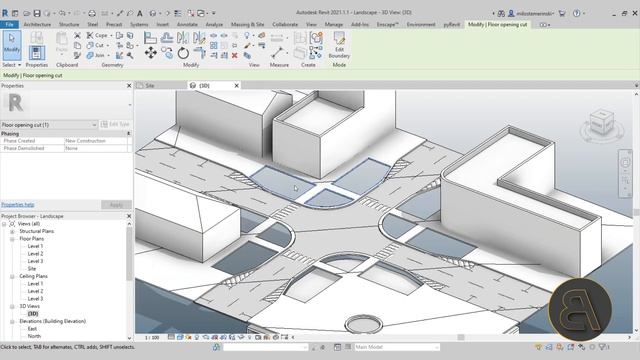Toggle the Properties palette button in ribbon
This screenshot has width=640, height=360.
coord(36,53)
